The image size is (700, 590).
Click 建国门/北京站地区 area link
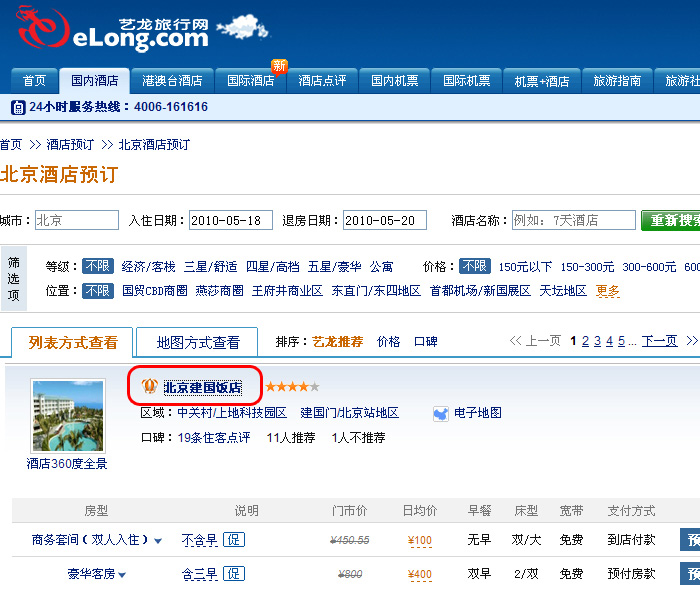pos(350,413)
